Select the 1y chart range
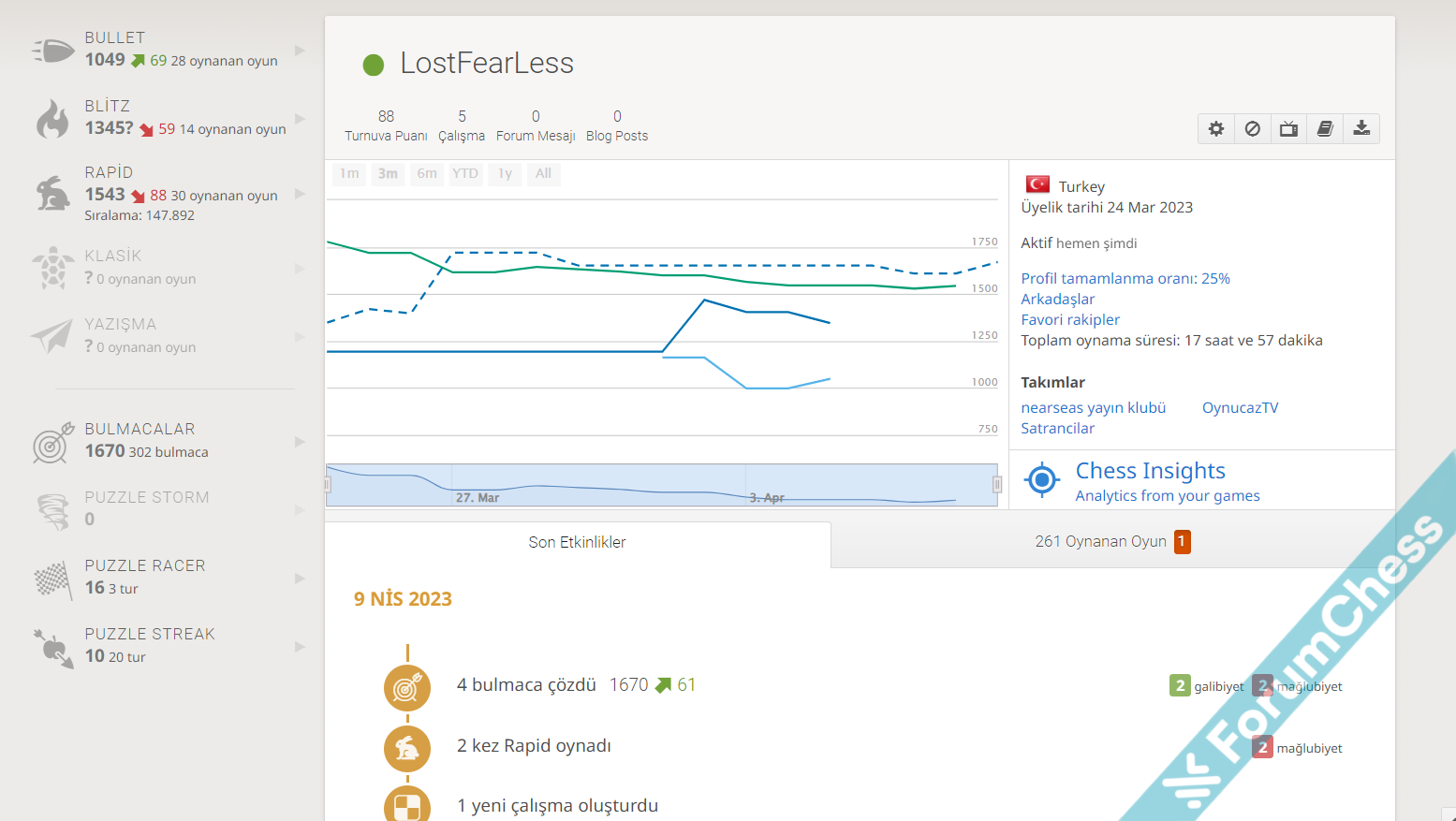This screenshot has height=821, width=1456. pos(505,173)
